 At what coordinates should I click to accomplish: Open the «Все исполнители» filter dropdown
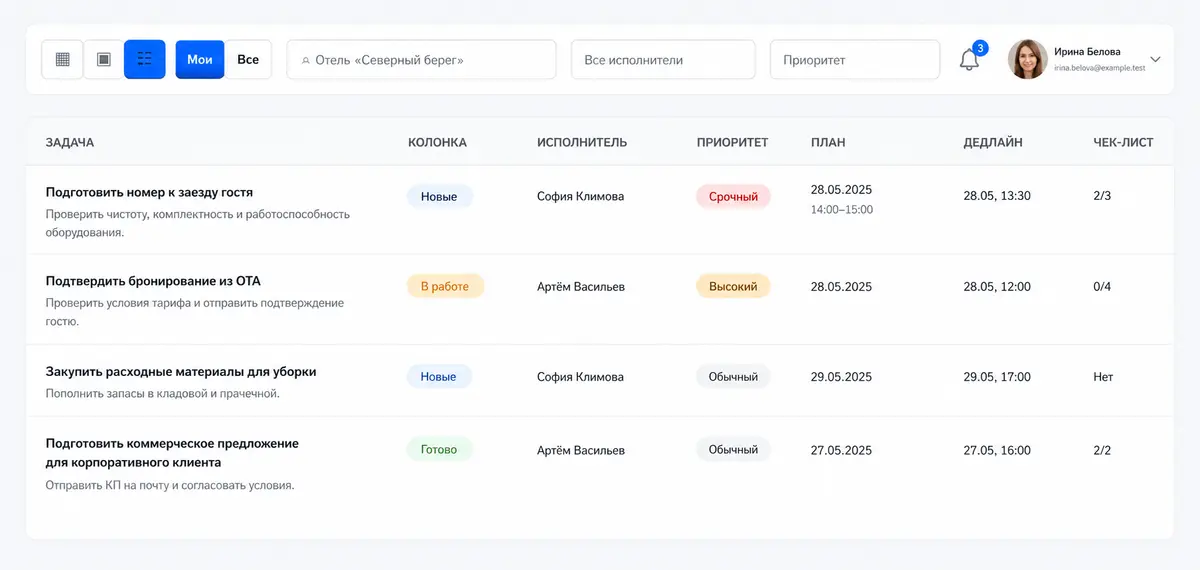tap(663, 59)
